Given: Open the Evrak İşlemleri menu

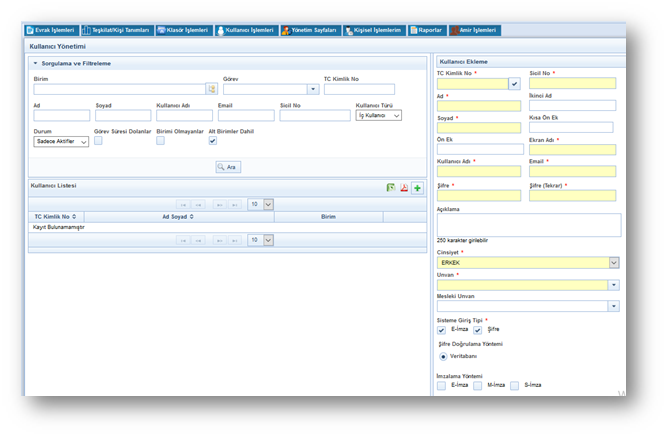Looking at the screenshot, I should (x=49, y=30).
